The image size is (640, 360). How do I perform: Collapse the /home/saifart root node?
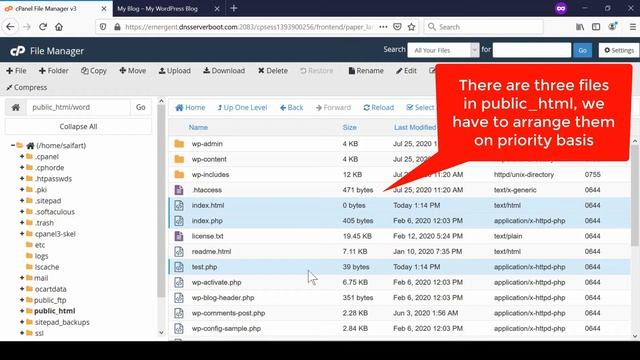click(13, 145)
